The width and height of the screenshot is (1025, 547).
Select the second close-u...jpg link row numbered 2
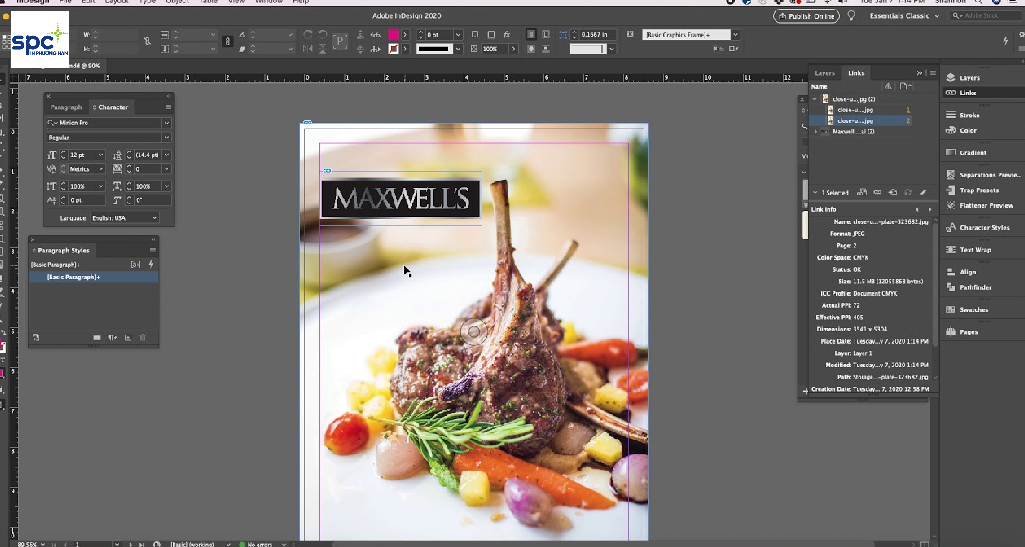[x=860, y=121]
